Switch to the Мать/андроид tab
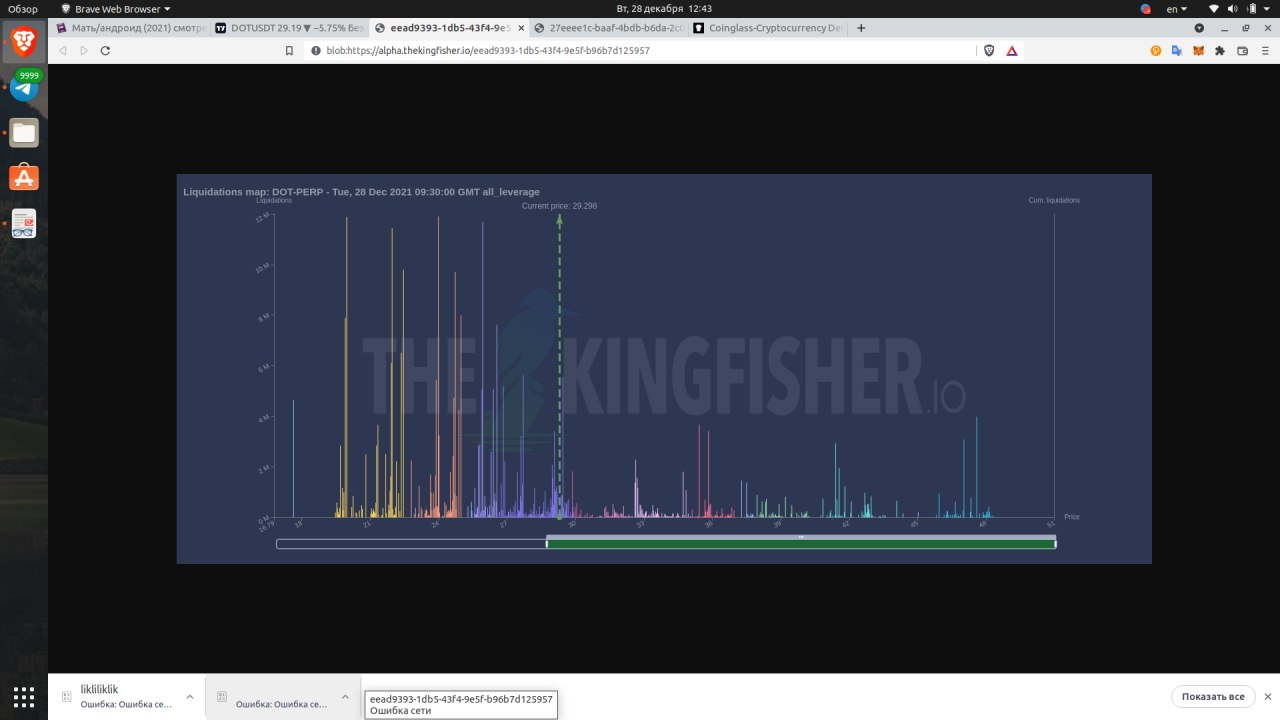 point(129,28)
